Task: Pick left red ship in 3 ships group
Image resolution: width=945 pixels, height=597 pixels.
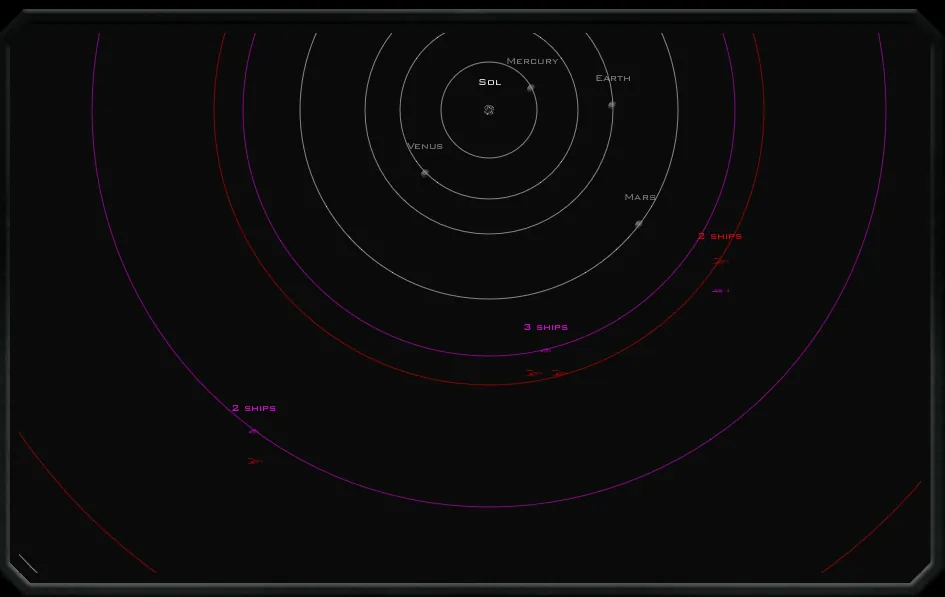Action: [533, 374]
